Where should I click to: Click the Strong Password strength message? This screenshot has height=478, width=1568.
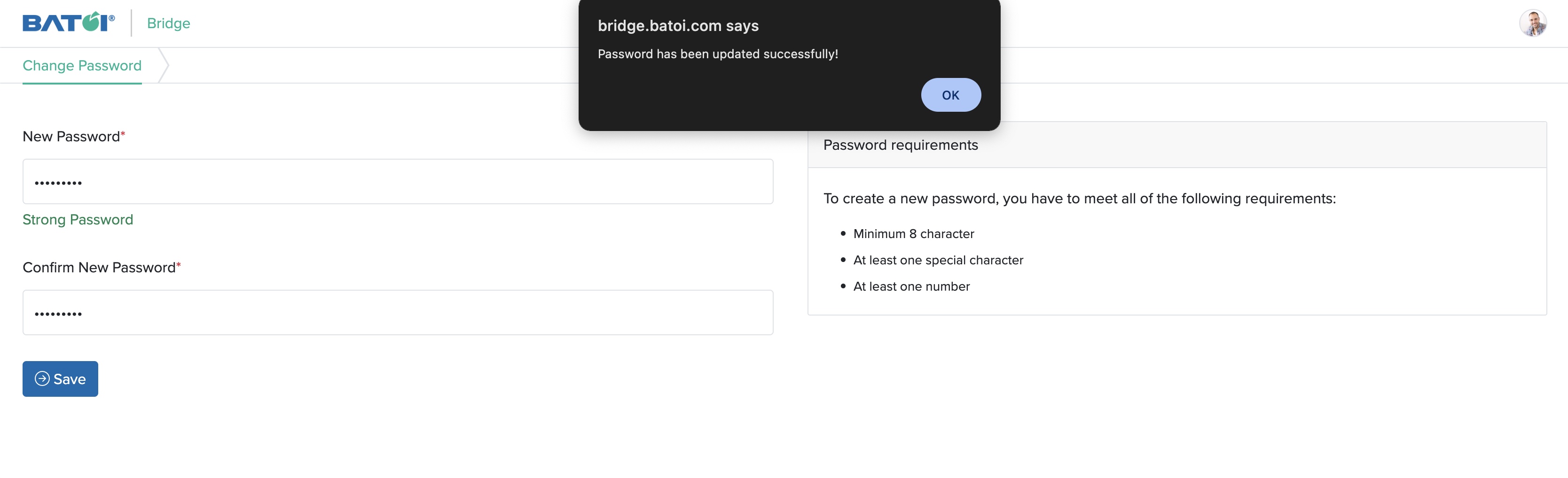coord(78,220)
